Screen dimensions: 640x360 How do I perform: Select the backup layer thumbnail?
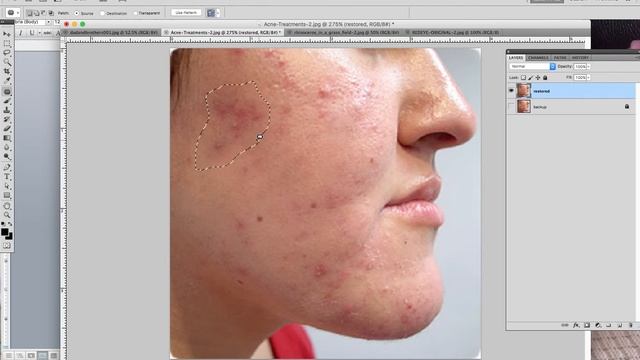[523, 107]
